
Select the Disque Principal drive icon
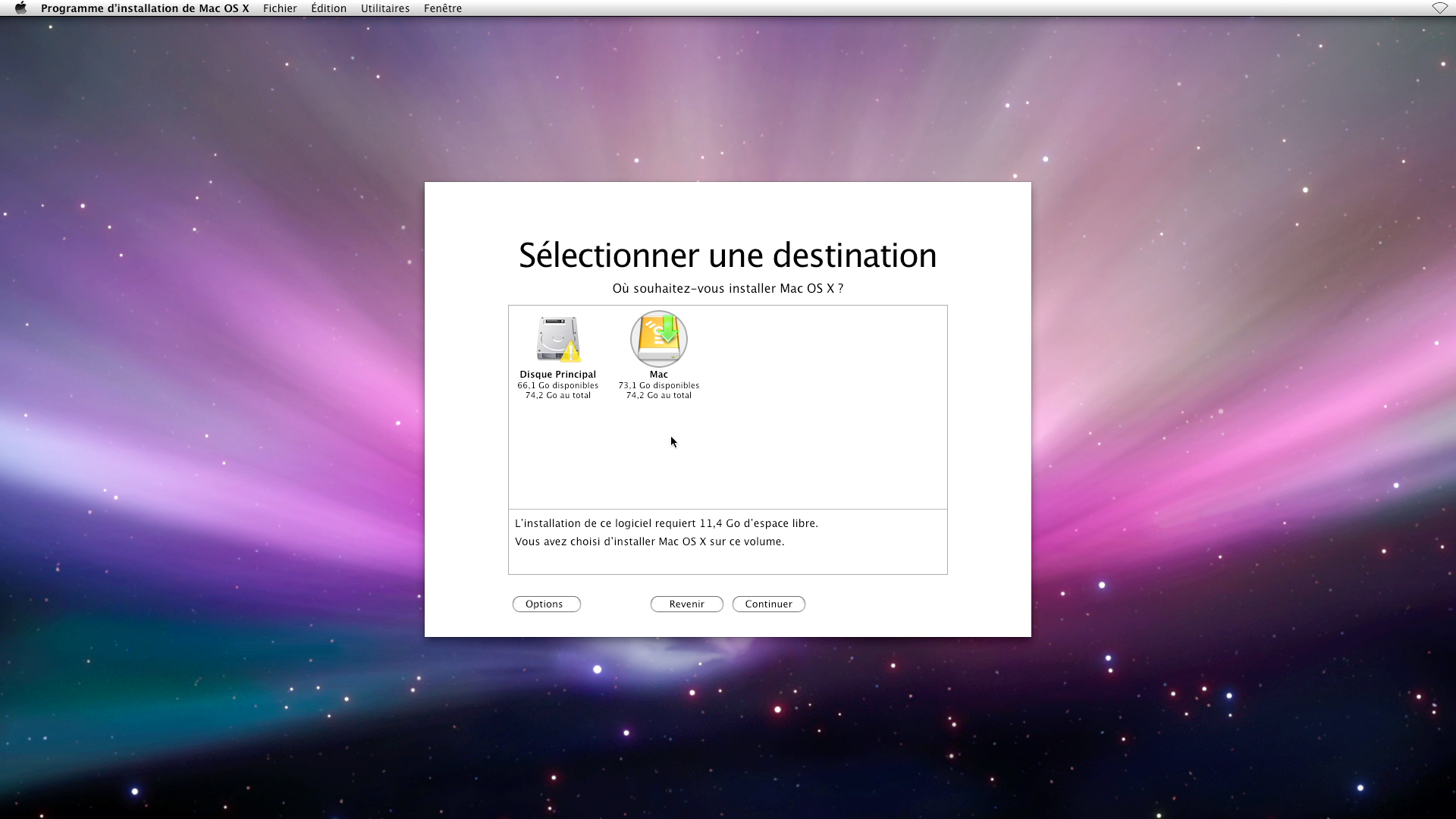point(559,339)
